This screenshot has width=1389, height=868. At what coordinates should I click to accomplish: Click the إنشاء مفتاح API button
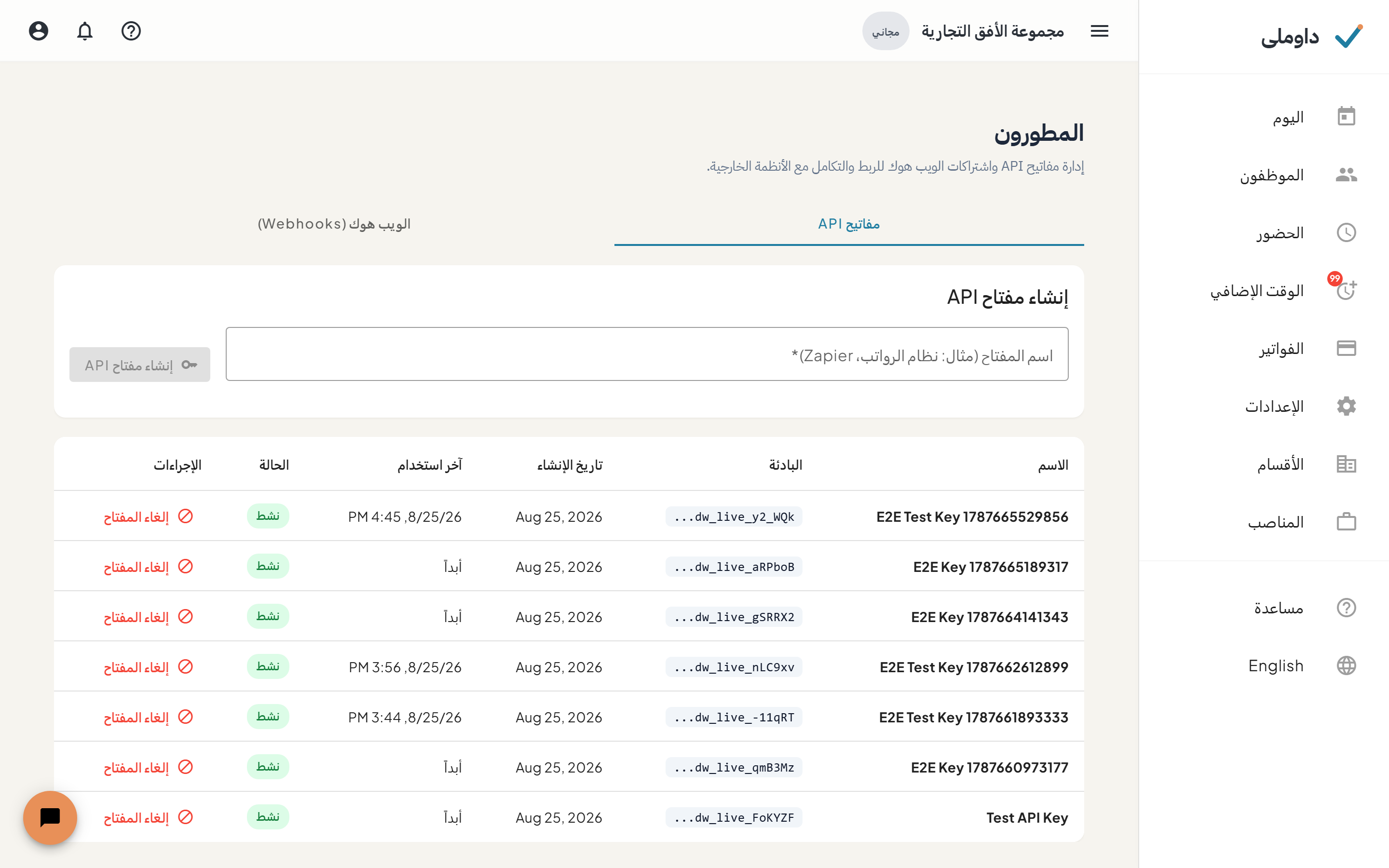[139, 365]
